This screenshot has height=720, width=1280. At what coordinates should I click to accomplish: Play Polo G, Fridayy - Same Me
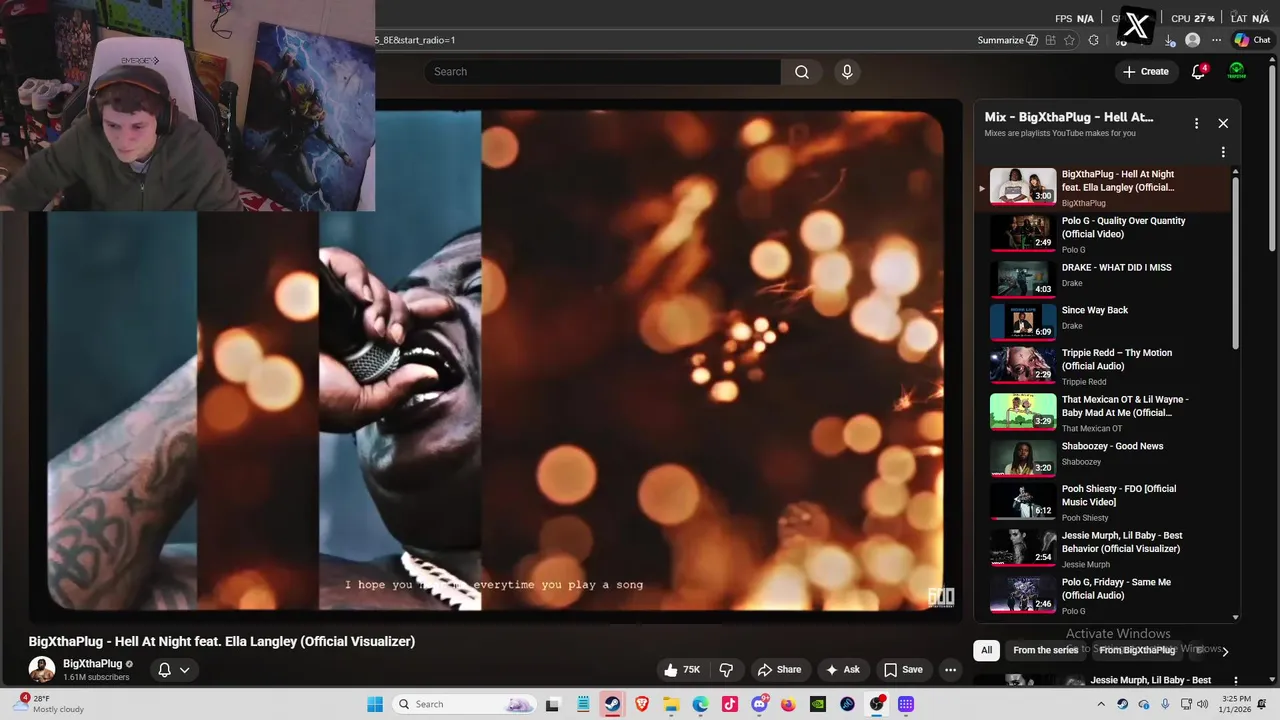[1103, 595]
